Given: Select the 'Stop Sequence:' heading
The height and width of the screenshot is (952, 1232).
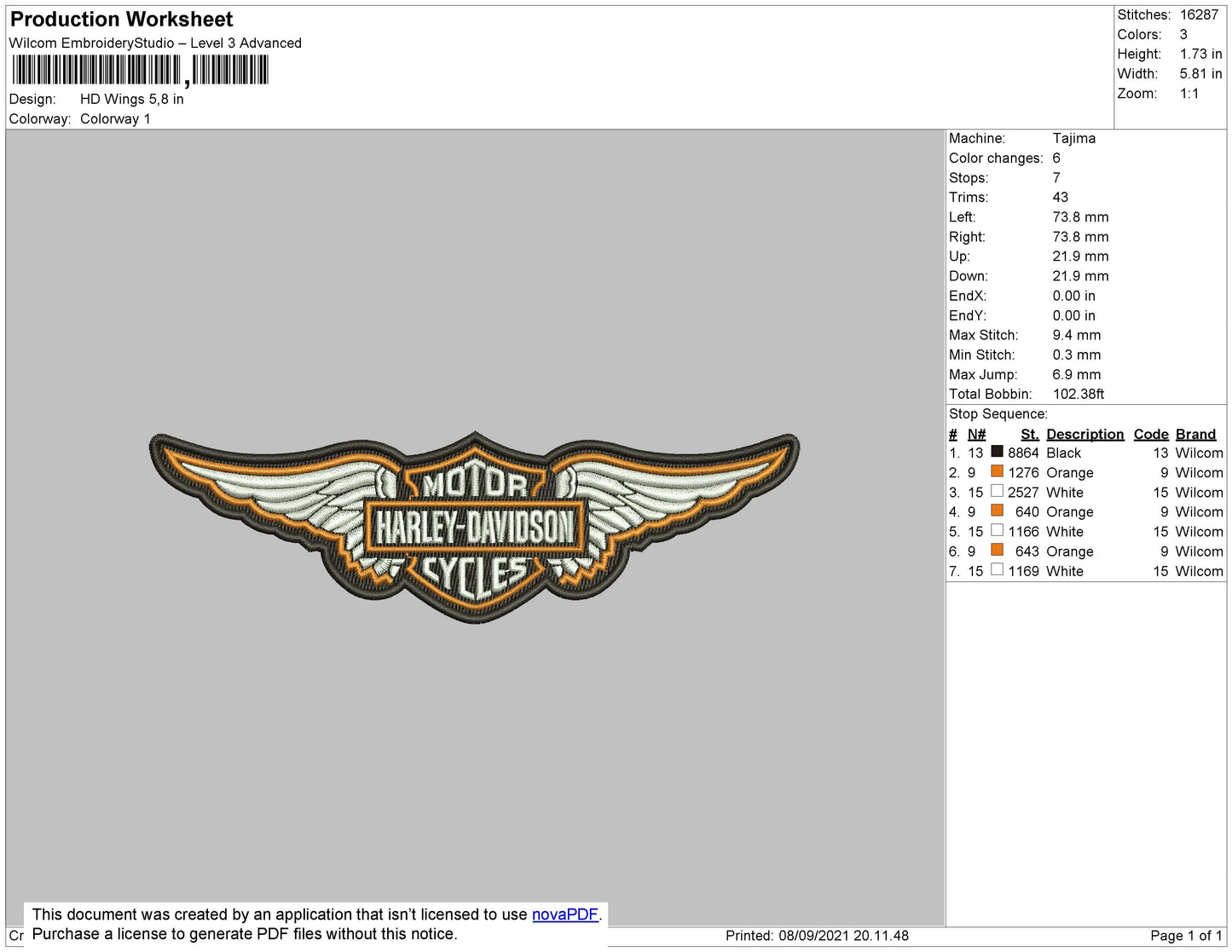Looking at the screenshot, I should [998, 414].
